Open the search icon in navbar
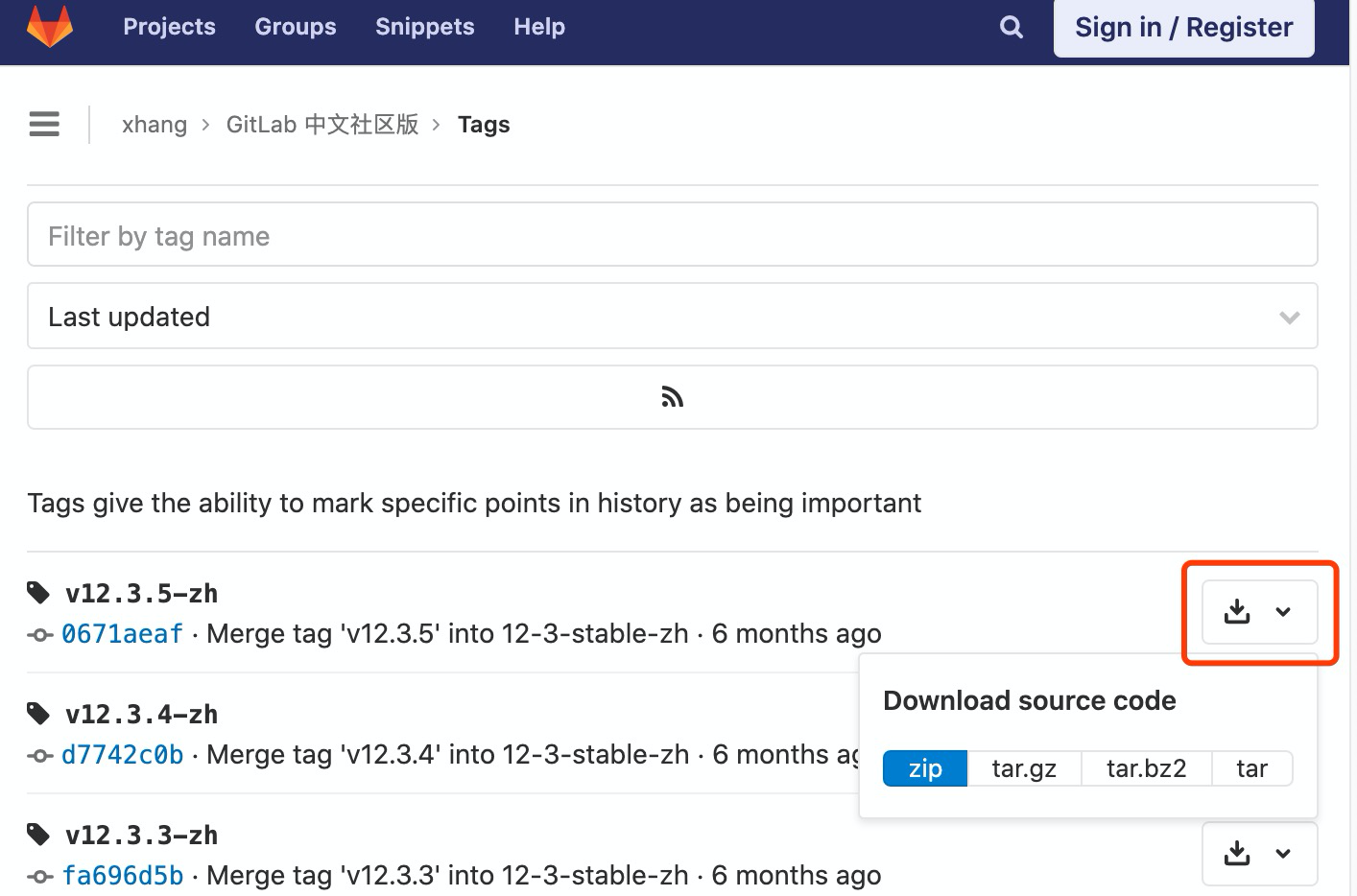 point(1011,27)
